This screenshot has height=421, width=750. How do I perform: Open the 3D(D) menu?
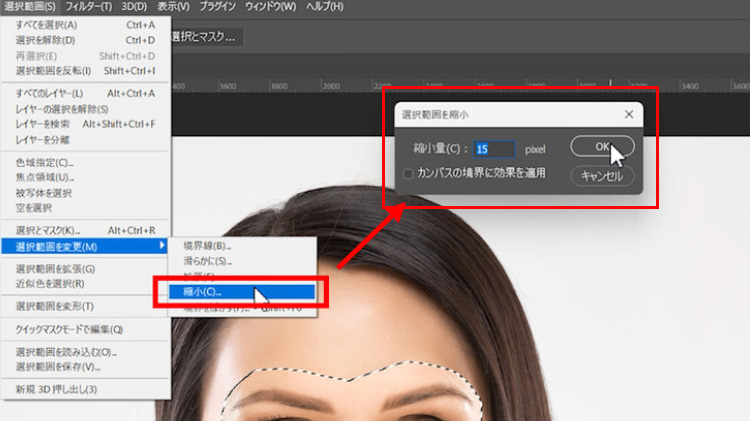click(x=136, y=7)
